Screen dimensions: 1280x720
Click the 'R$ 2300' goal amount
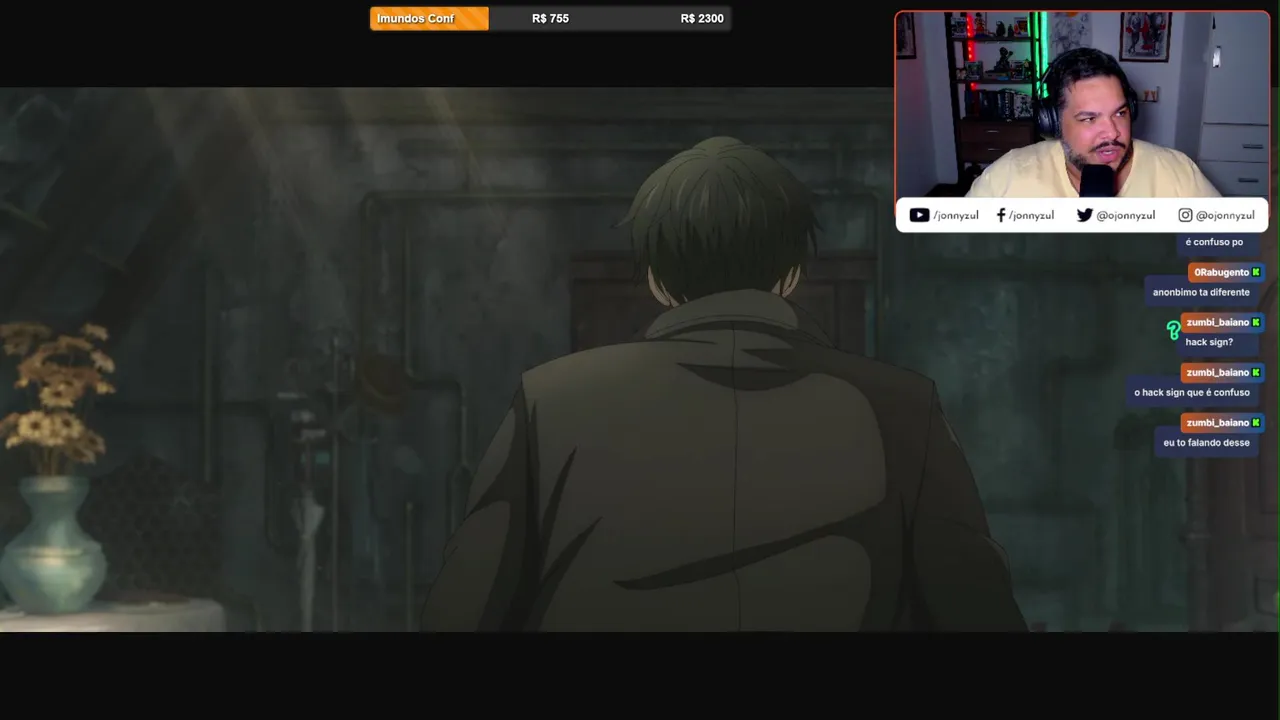pyautogui.click(x=702, y=18)
